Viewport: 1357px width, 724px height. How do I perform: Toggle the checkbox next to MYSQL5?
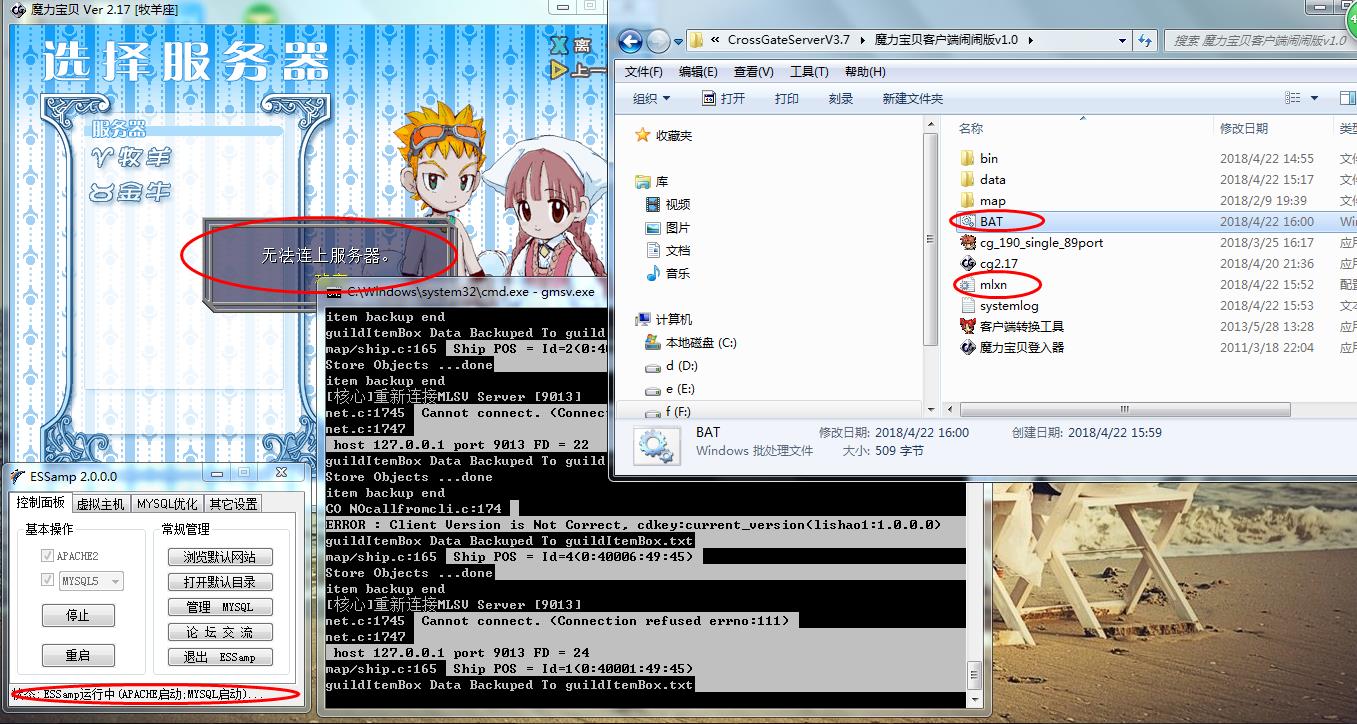click(47, 580)
